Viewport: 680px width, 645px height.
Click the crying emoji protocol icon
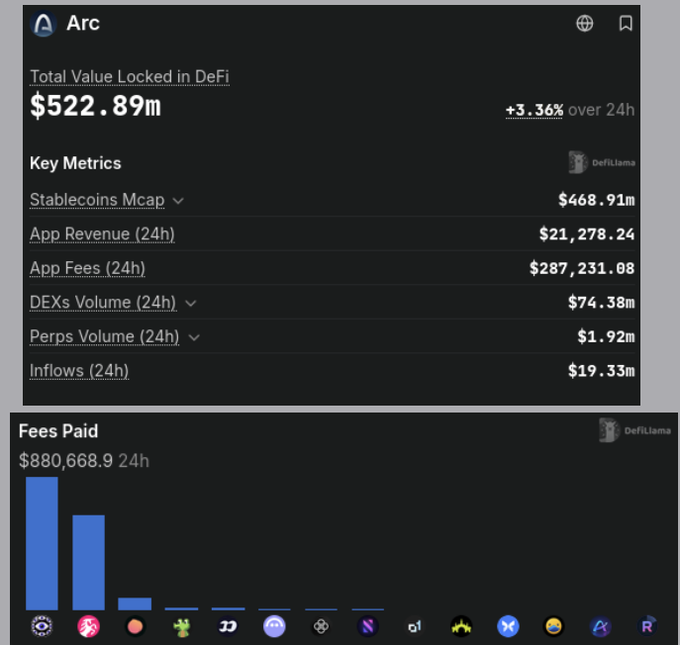click(x=554, y=626)
